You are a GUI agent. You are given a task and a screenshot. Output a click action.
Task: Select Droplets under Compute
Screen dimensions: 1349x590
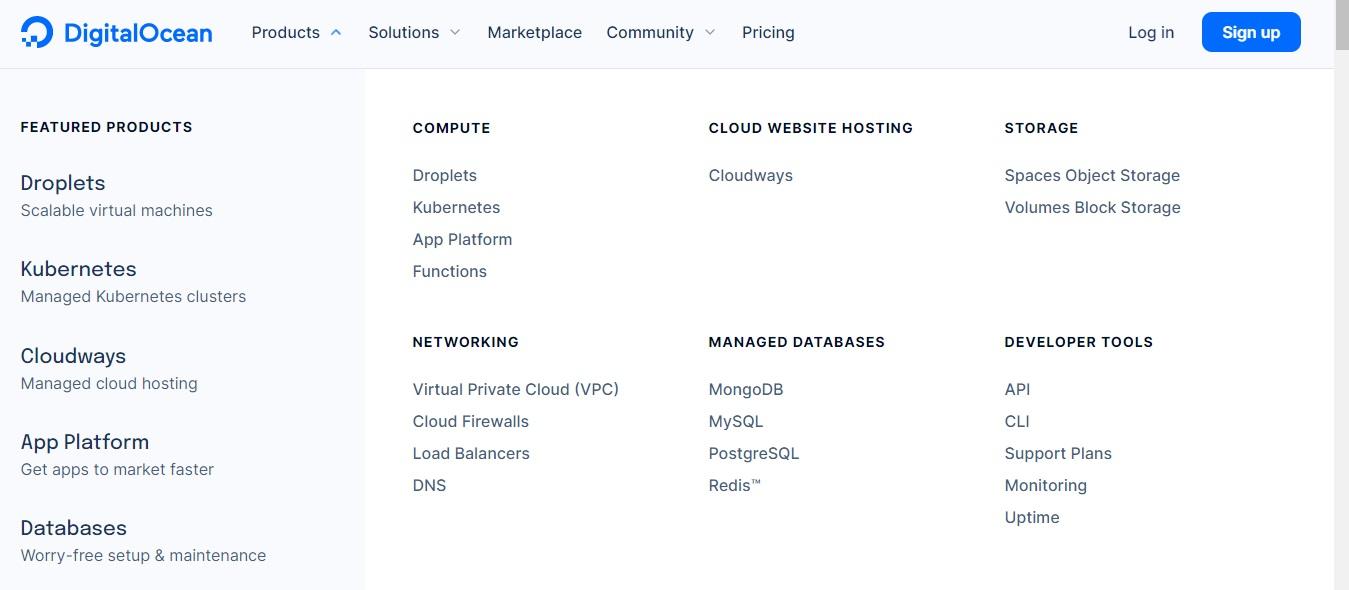click(x=445, y=175)
